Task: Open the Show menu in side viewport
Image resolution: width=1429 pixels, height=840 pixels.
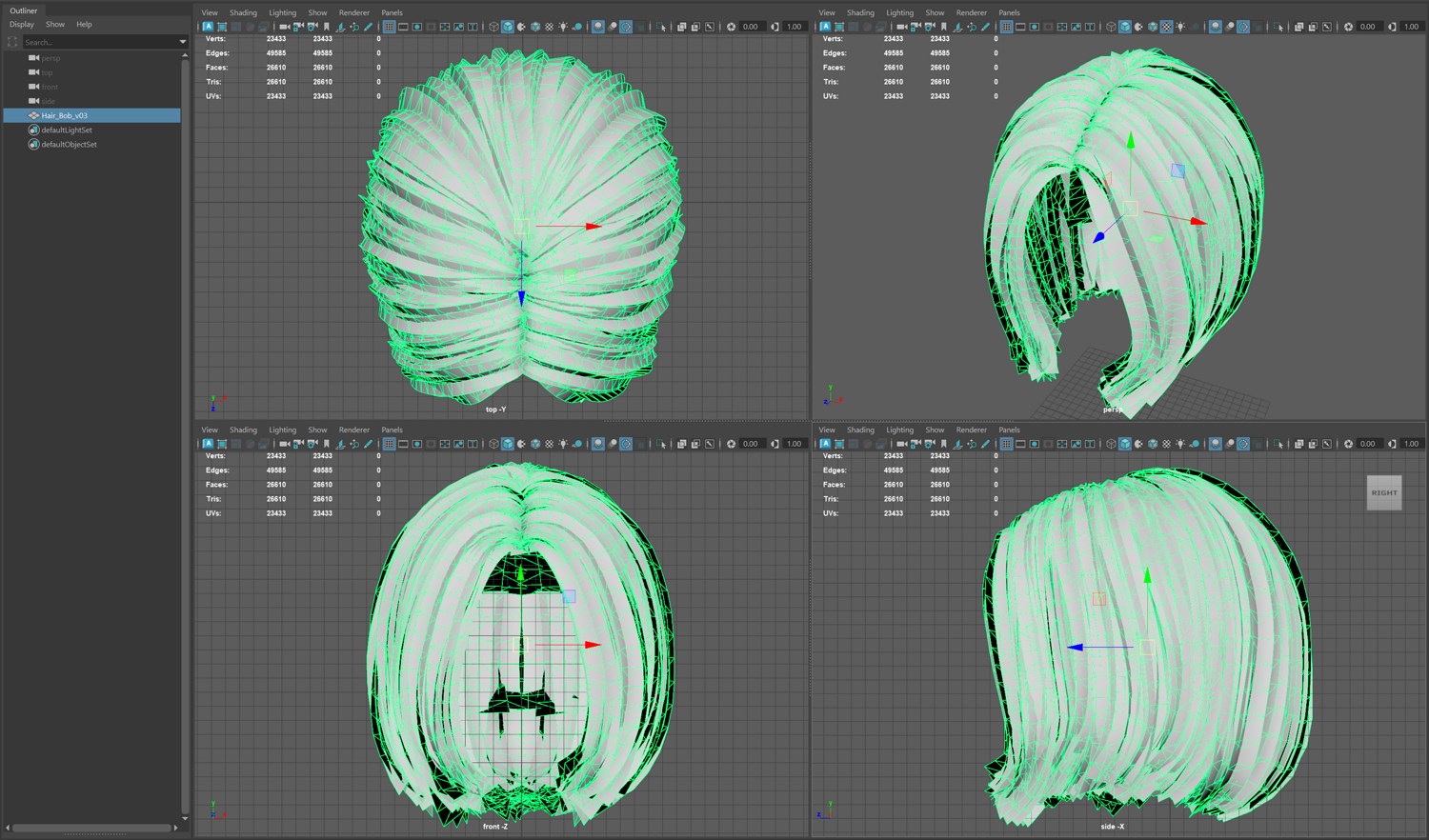Action: pos(935,430)
